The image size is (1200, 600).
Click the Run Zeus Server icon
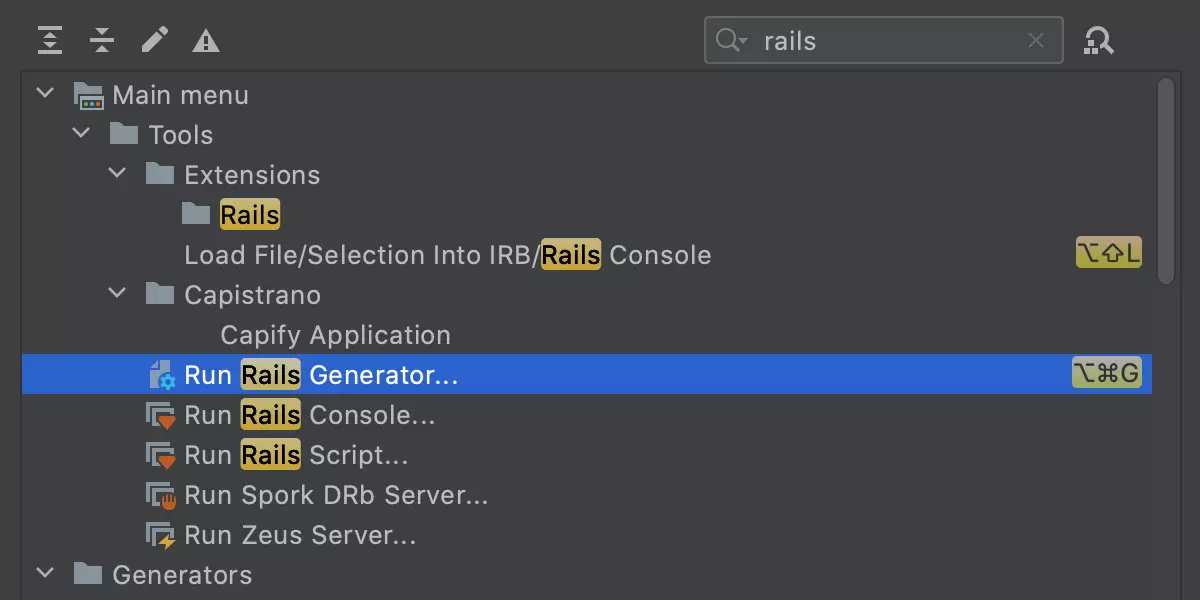[161, 535]
